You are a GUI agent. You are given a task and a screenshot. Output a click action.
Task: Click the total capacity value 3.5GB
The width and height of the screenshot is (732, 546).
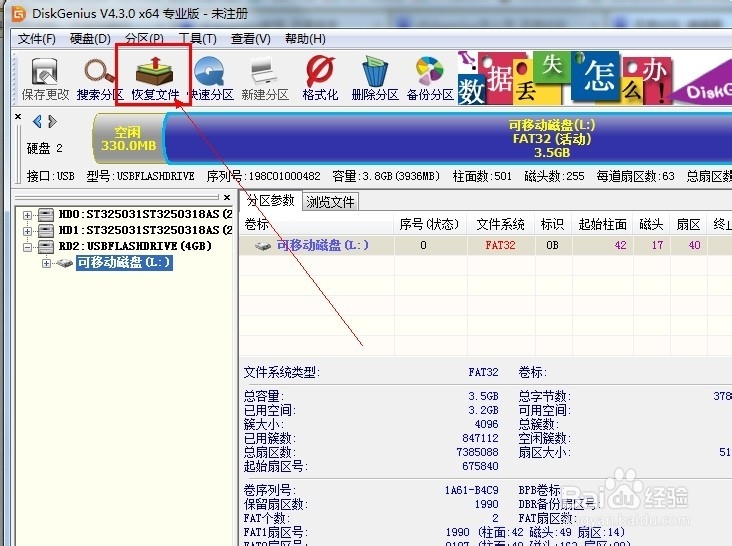484,396
